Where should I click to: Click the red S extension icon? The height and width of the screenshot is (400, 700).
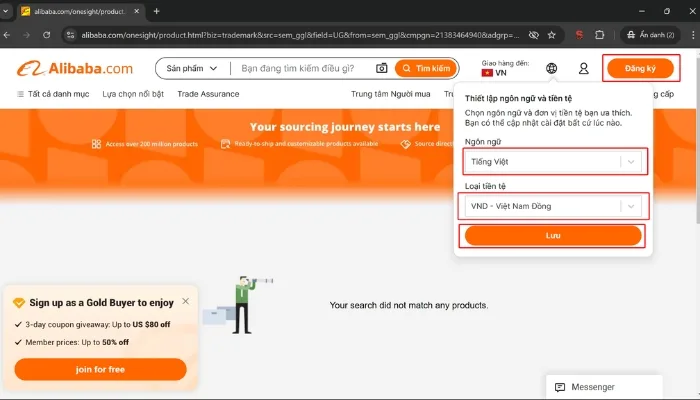[x=579, y=35]
